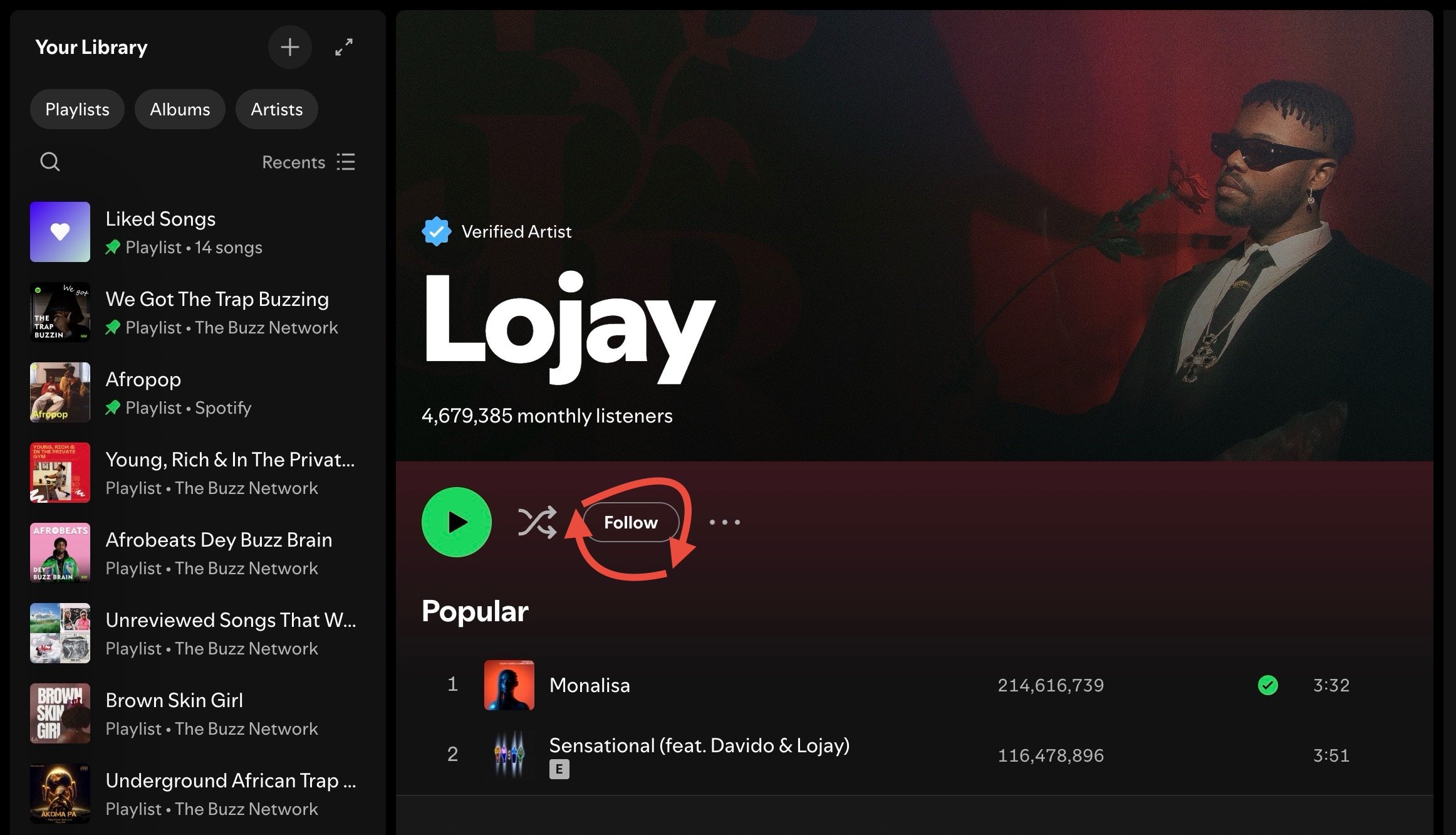Open Underground African Trap playlist

pyautogui.click(x=197, y=794)
